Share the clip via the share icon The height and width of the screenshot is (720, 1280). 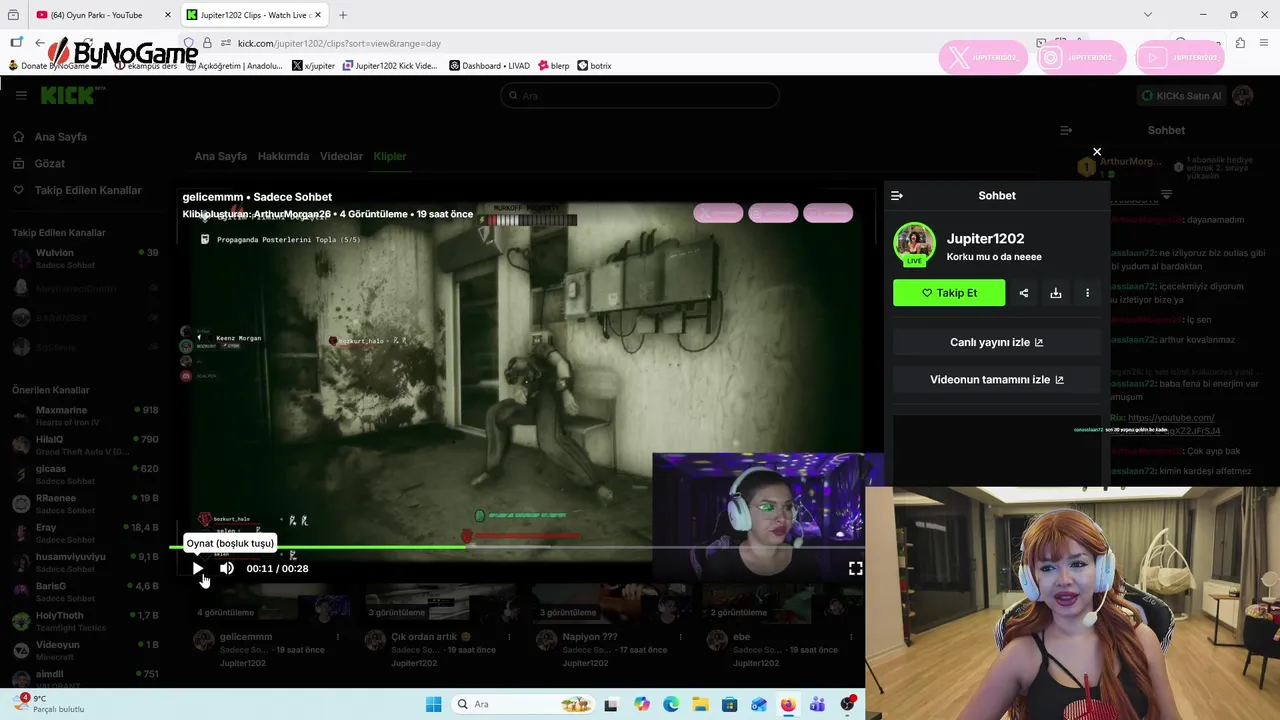1024,293
